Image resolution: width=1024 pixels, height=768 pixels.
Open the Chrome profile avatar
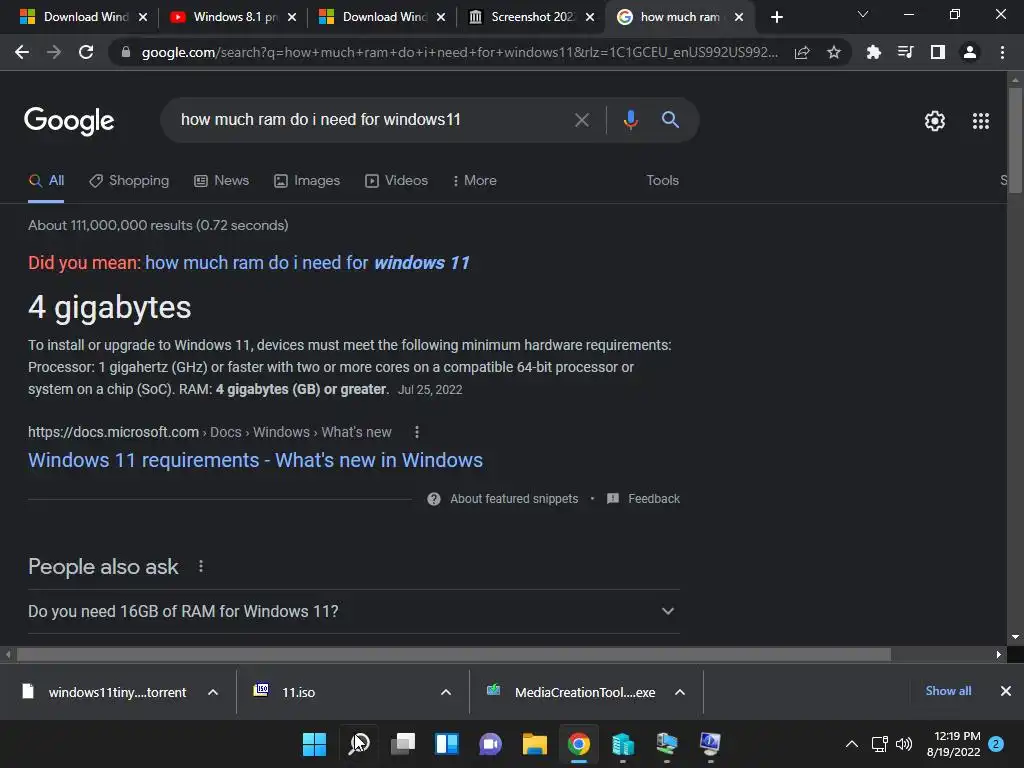tap(970, 52)
